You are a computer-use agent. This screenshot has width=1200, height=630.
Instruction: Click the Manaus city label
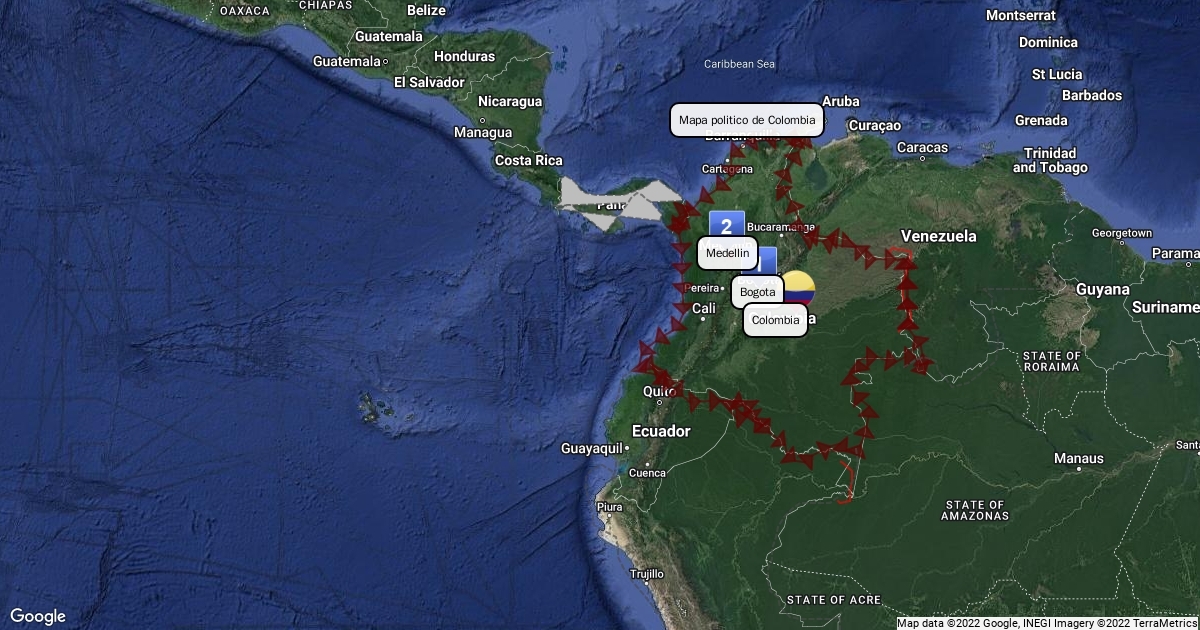[x=1079, y=459]
